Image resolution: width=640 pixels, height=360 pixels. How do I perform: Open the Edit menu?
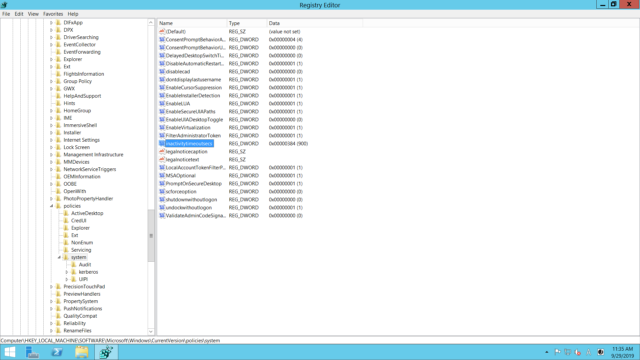[x=19, y=14]
